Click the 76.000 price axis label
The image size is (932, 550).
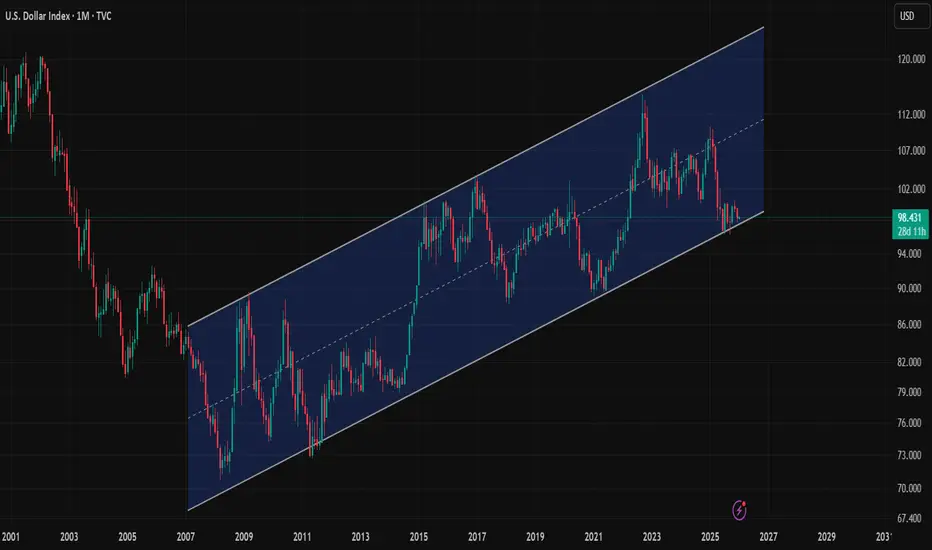pos(911,423)
